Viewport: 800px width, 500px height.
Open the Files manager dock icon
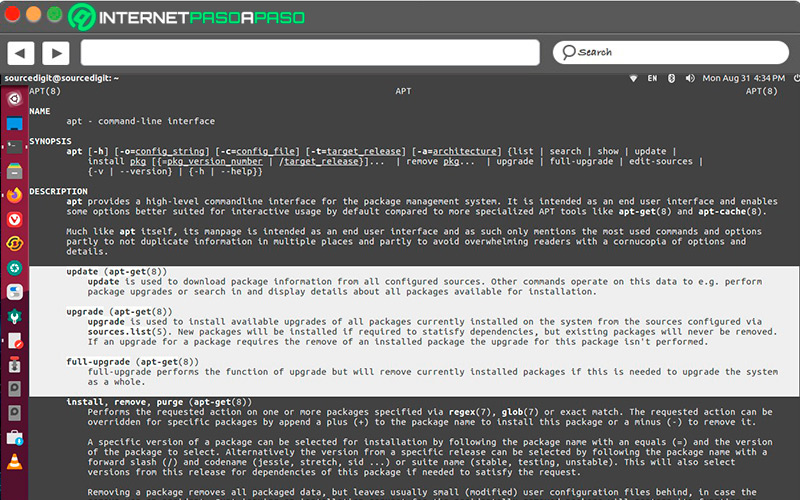coord(14,170)
